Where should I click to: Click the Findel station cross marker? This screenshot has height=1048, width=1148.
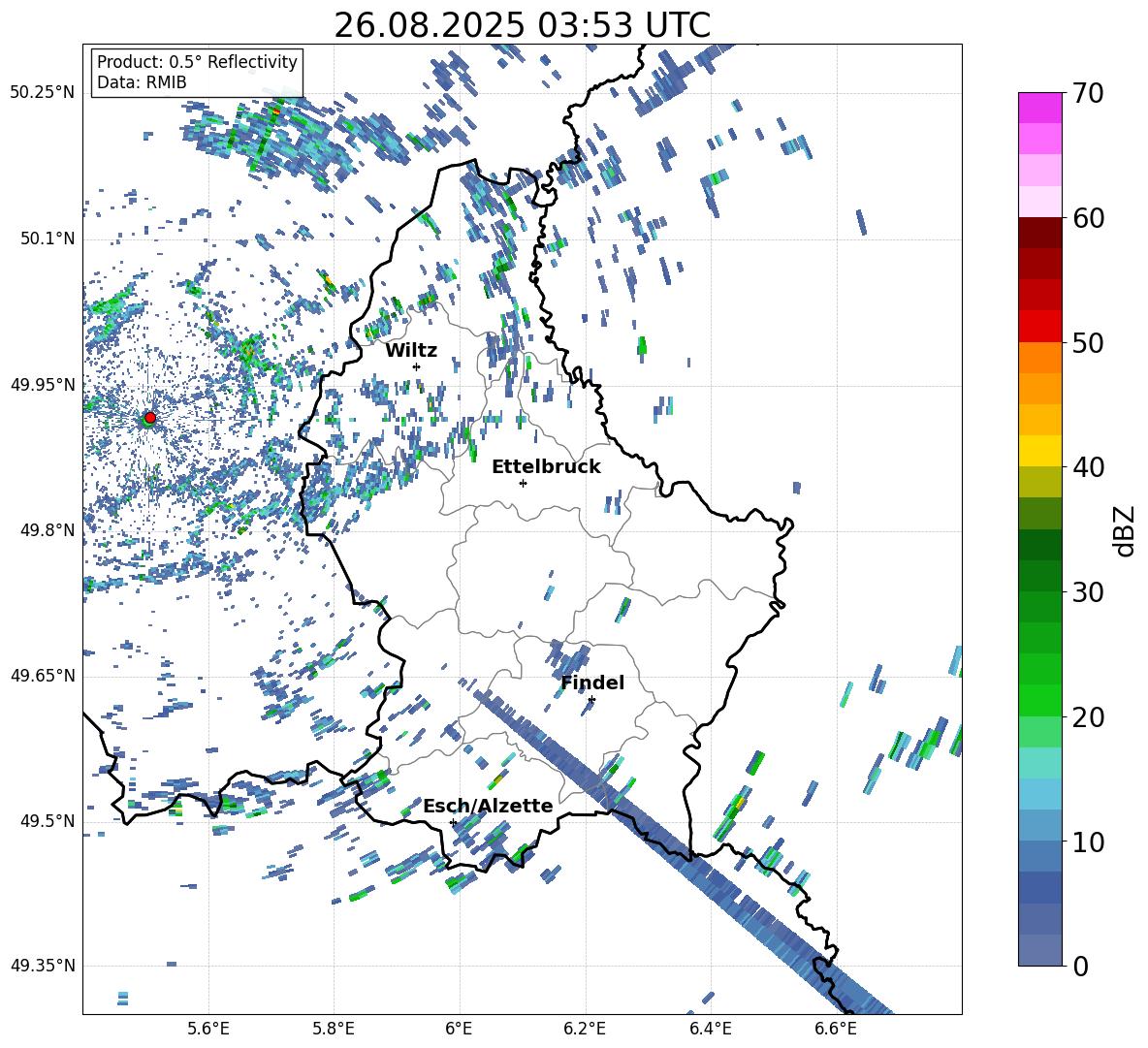click(591, 700)
